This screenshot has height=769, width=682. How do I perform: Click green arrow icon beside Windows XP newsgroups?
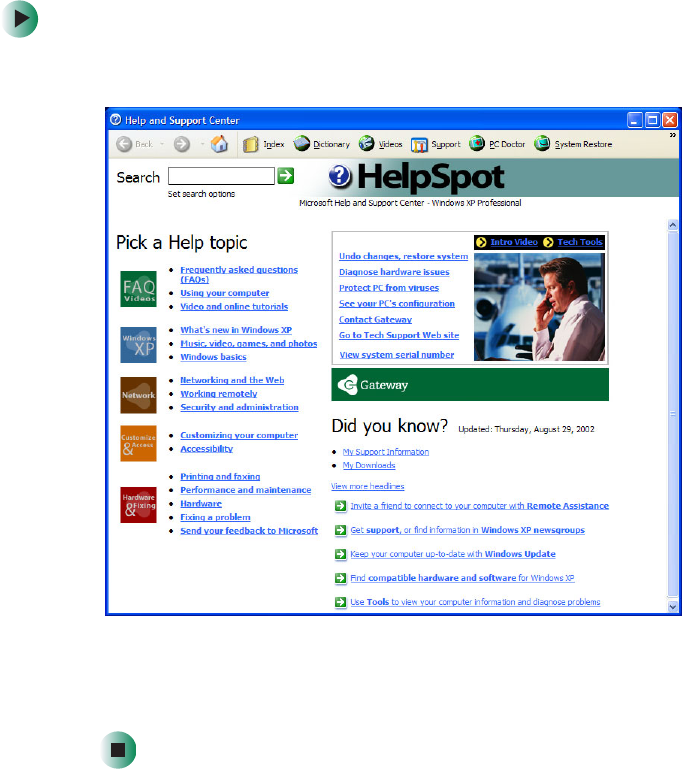340,530
